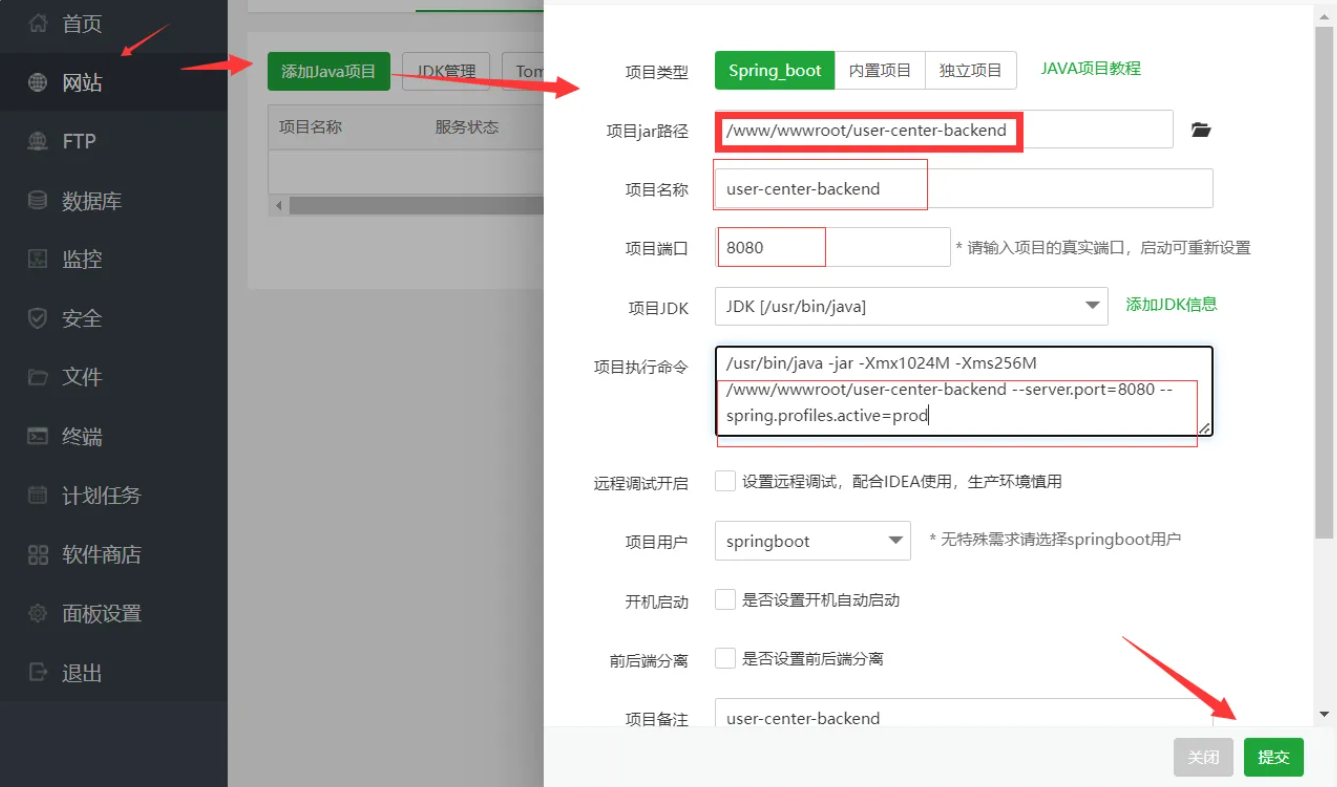Click the 设置远程调试 hint text
Screen dimensions: 1337x787
[902, 481]
